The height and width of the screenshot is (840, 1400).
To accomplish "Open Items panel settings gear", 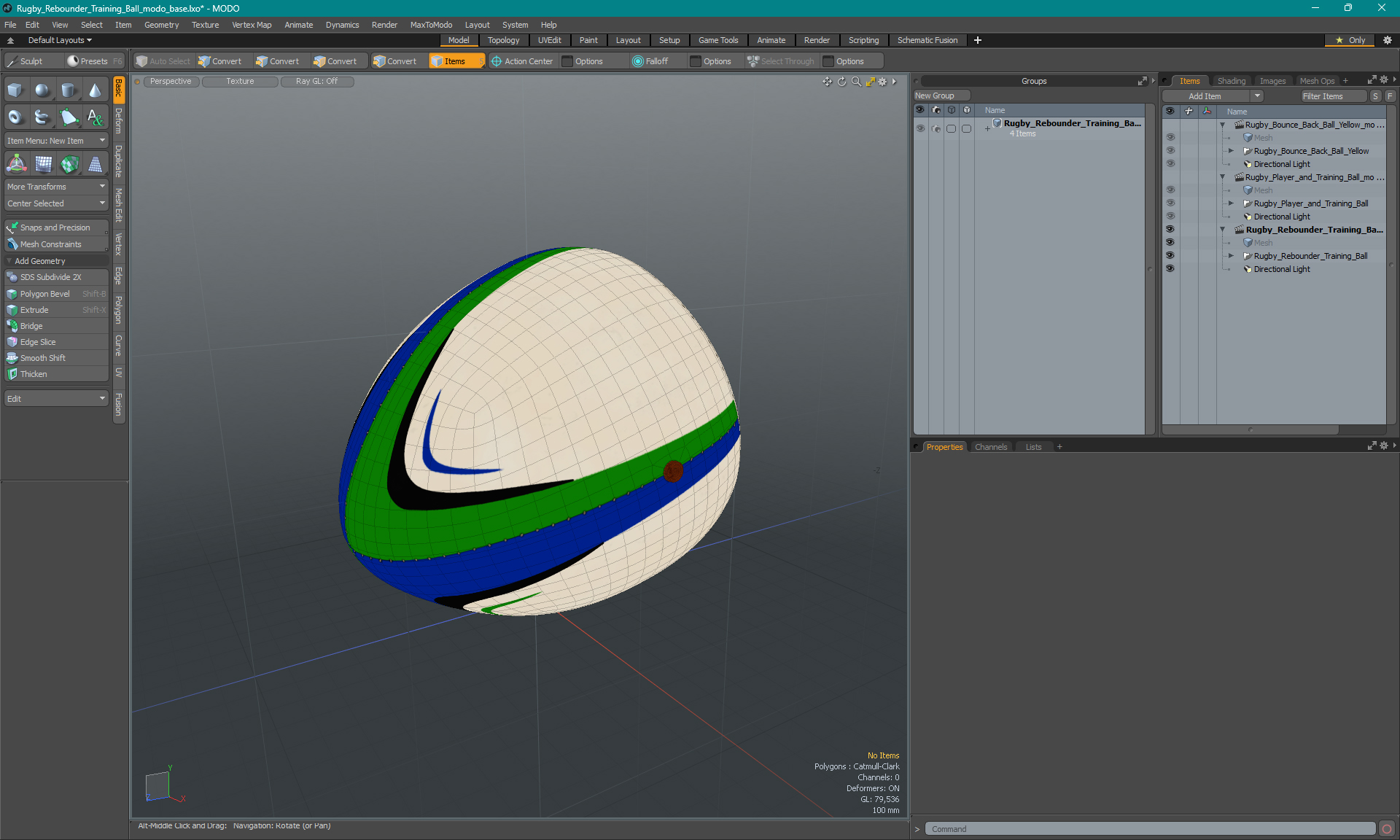I will [x=1384, y=80].
